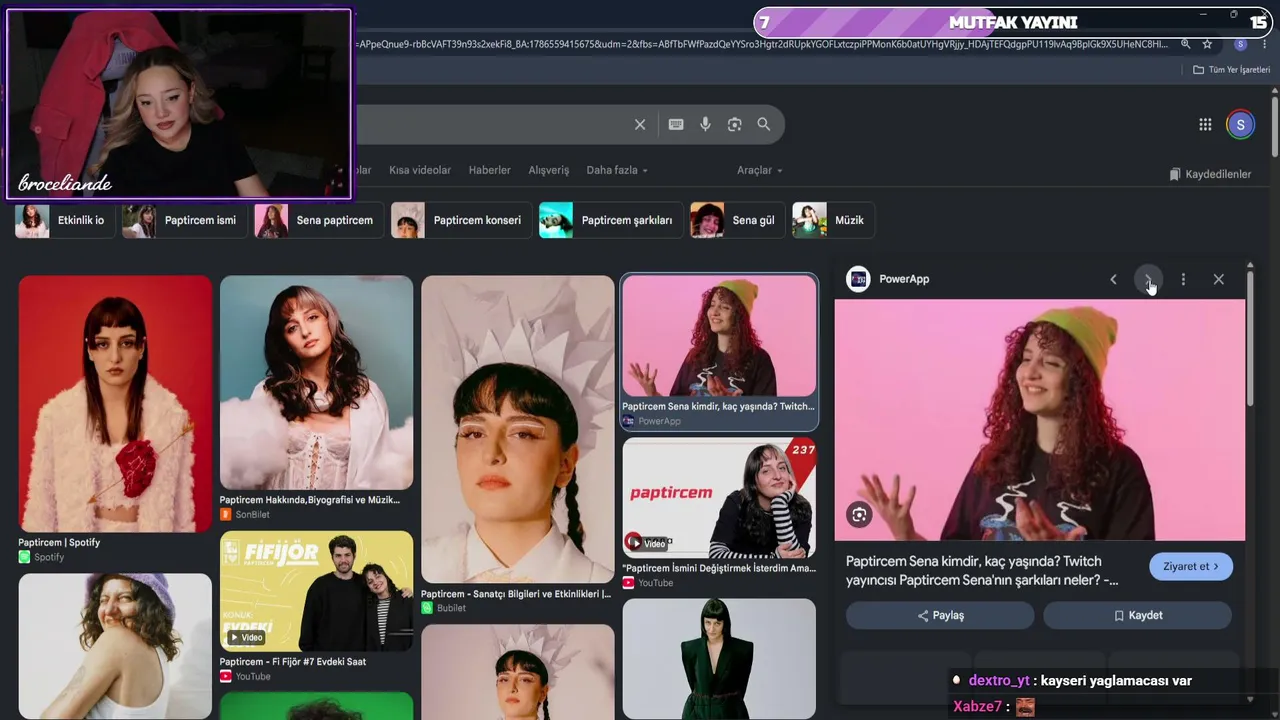1280x720 pixels.
Task: Open the Fi Fijör #7 video thumbnail
Action: pyautogui.click(x=316, y=591)
